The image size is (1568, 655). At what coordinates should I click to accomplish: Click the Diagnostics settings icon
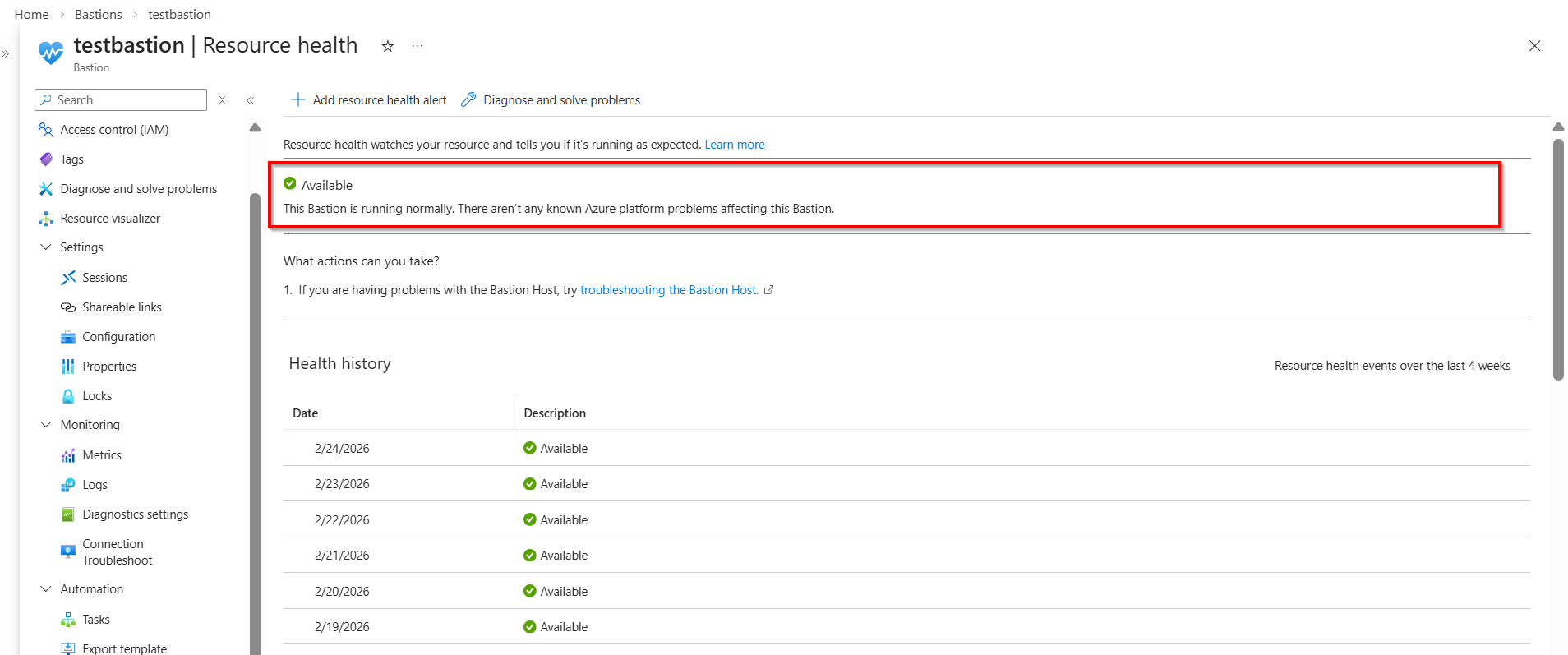coord(68,514)
